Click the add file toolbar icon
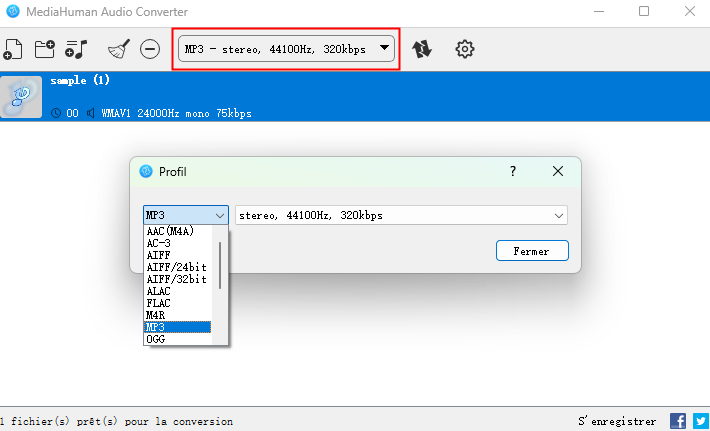710x431 pixels. pos(13,49)
